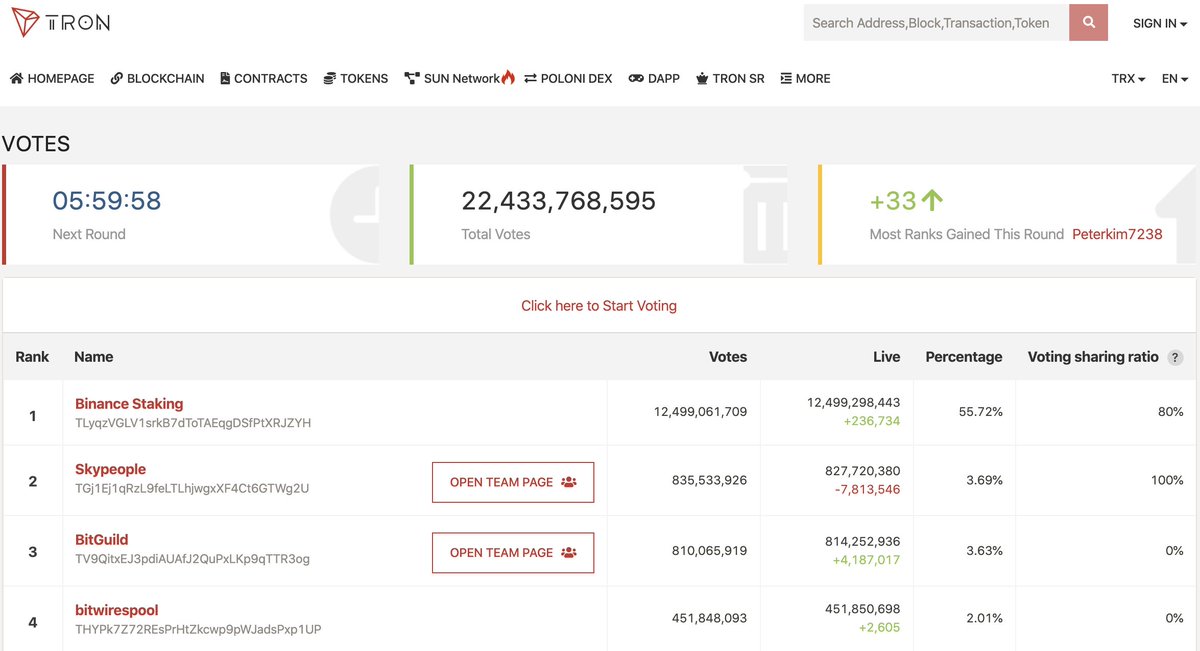Click Binance Staking votes 12,499,061,709
Screen dimensions: 1200x651
700,412
